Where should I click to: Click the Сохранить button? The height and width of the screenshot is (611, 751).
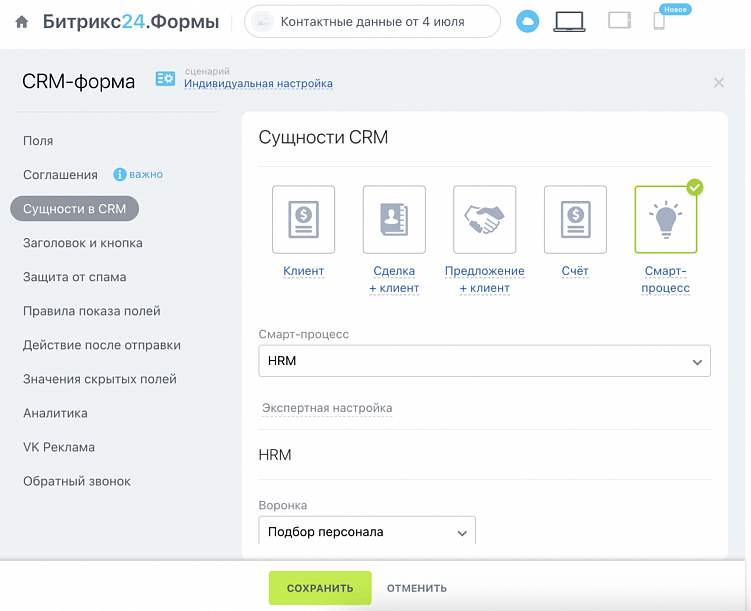(320, 588)
